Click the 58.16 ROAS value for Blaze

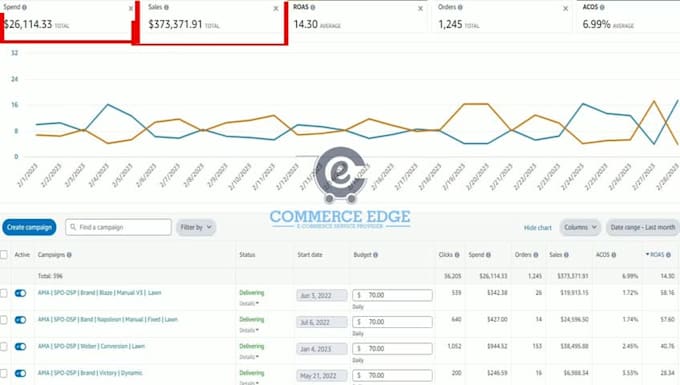(x=667, y=293)
